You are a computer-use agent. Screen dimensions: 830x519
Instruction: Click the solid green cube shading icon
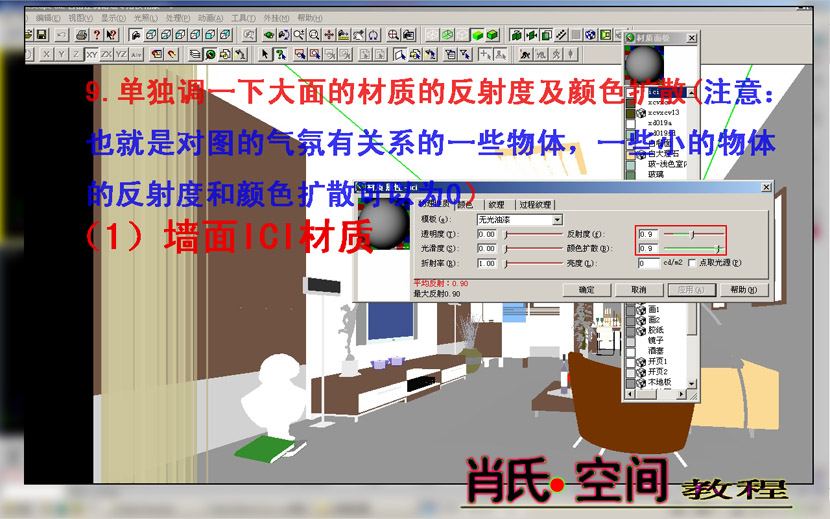click(477, 35)
